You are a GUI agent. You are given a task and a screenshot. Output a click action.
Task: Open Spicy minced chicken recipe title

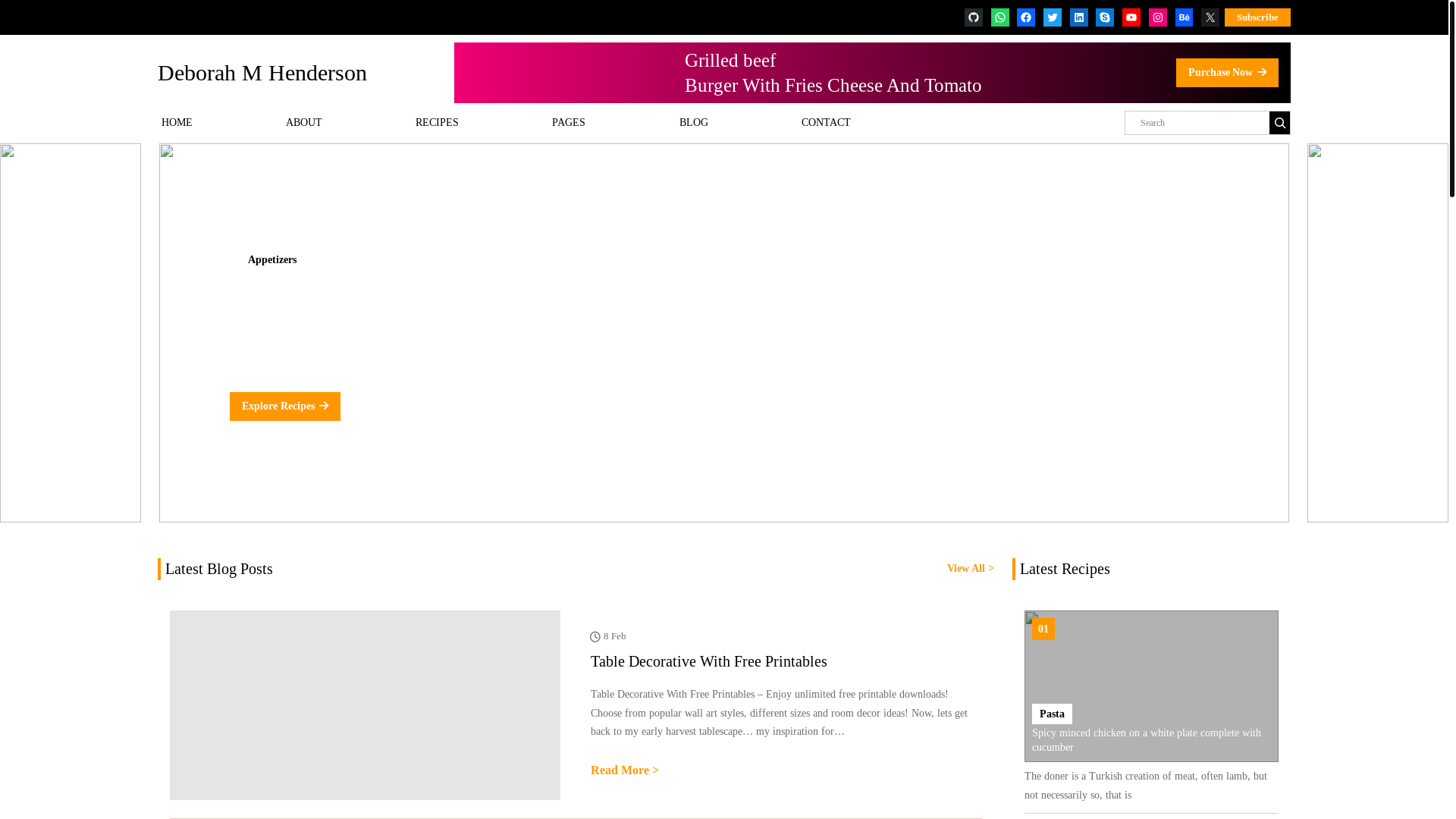click(x=1147, y=740)
